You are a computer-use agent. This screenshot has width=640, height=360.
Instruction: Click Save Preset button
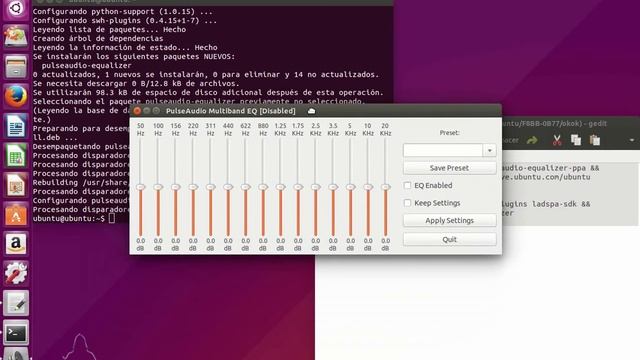tap(449, 168)
